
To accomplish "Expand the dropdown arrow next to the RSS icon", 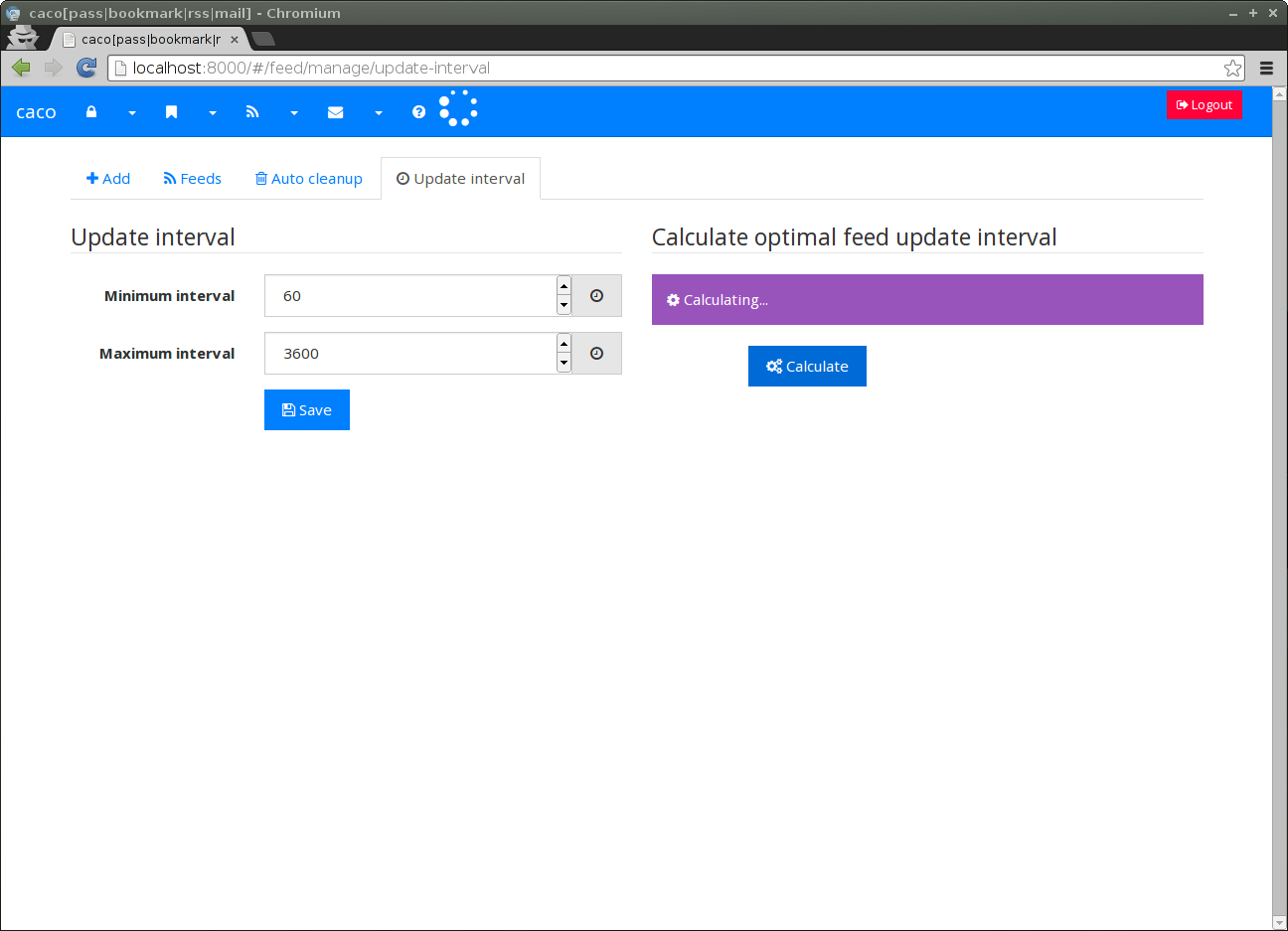I will click(294, 113).
